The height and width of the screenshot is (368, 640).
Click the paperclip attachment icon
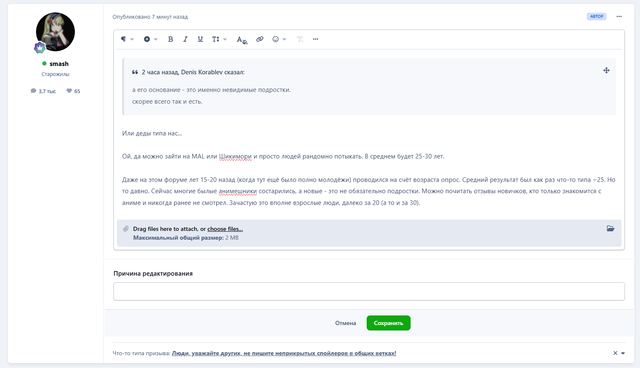coord(126,229)
